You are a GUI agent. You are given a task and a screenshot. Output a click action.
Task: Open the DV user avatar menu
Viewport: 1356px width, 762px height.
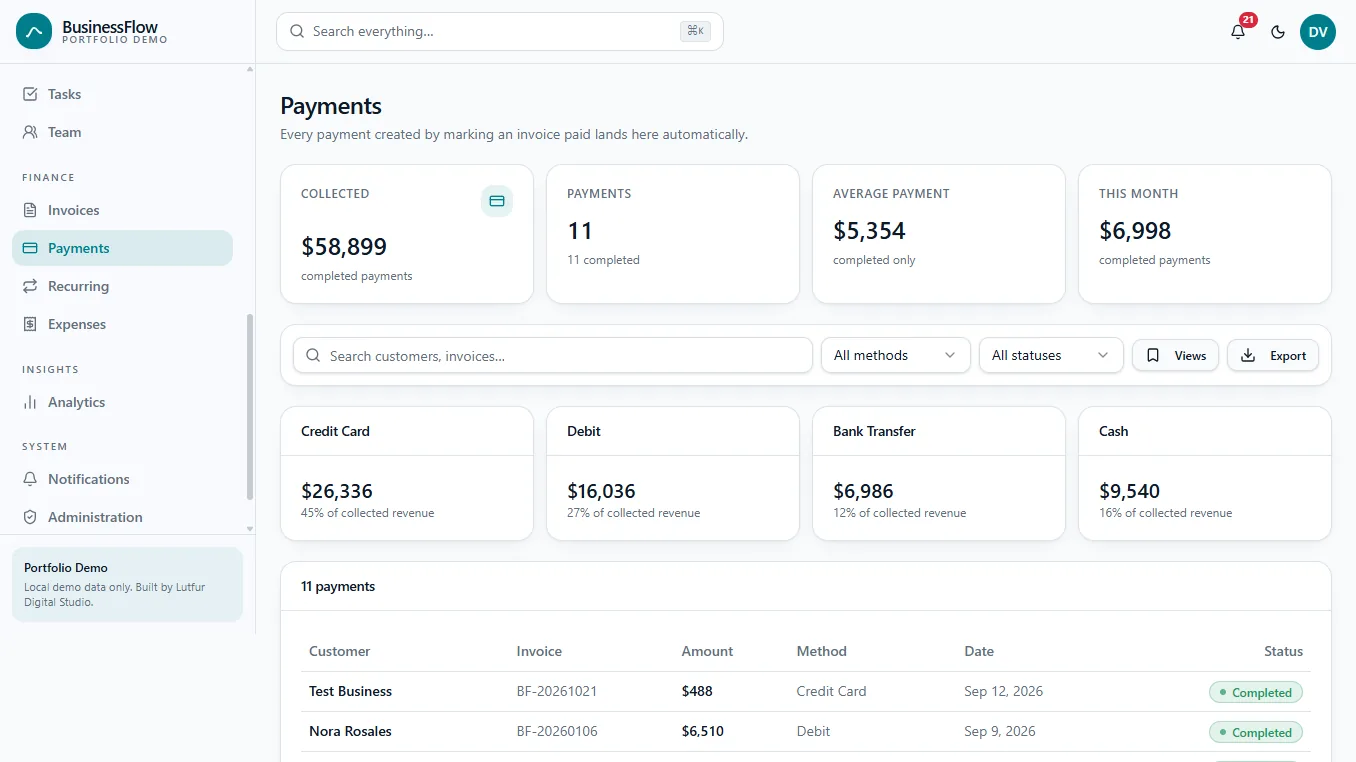click(1318, 32)
